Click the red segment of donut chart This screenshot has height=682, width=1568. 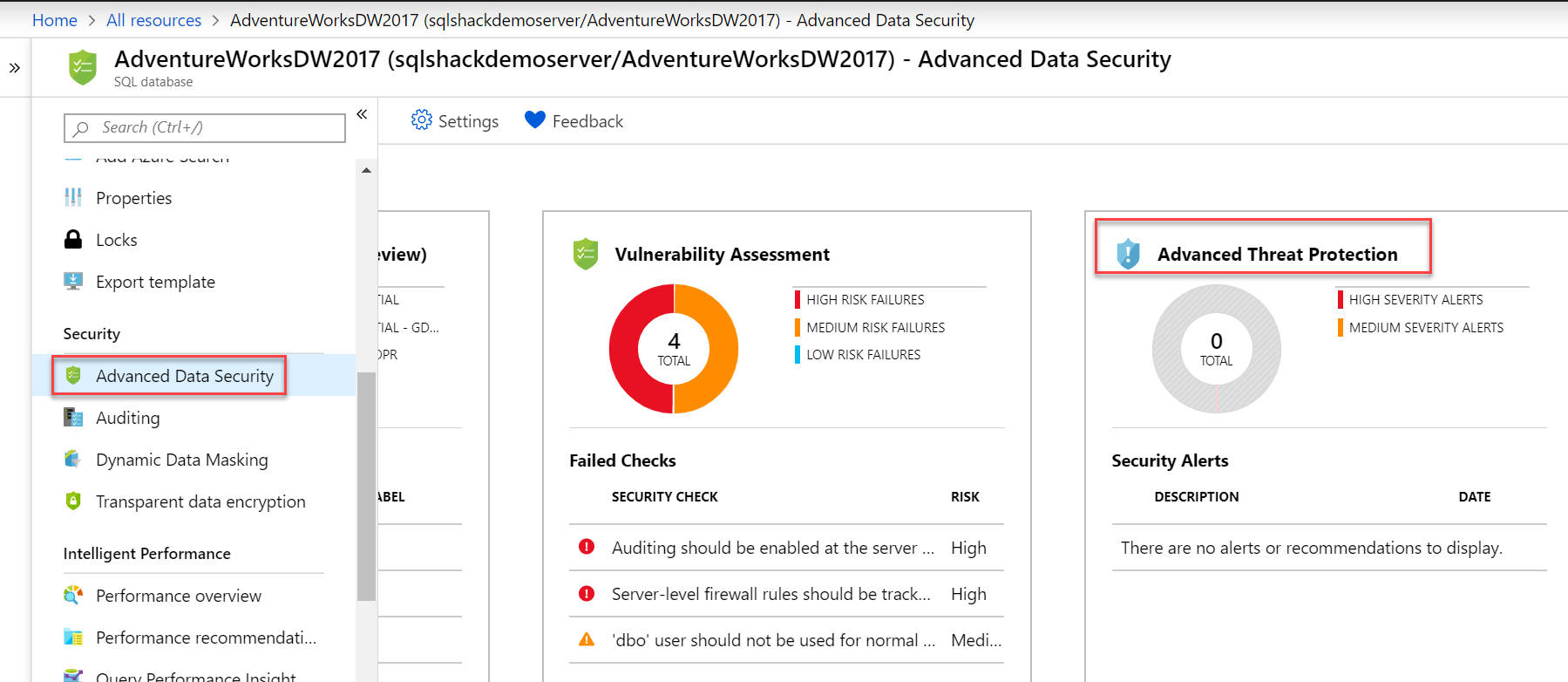625,349
